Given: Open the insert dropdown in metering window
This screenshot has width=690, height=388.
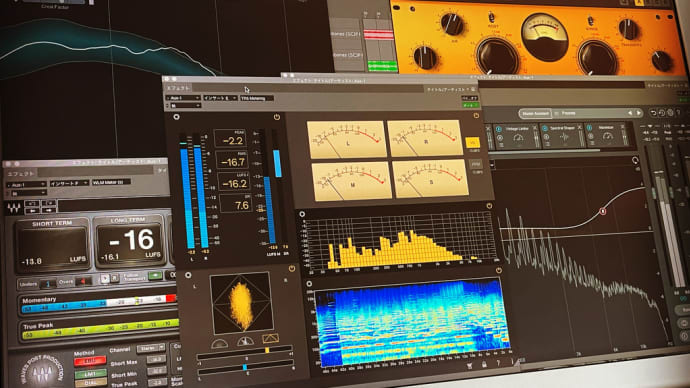Looking at the screenshot, I should tap(220, 98).
